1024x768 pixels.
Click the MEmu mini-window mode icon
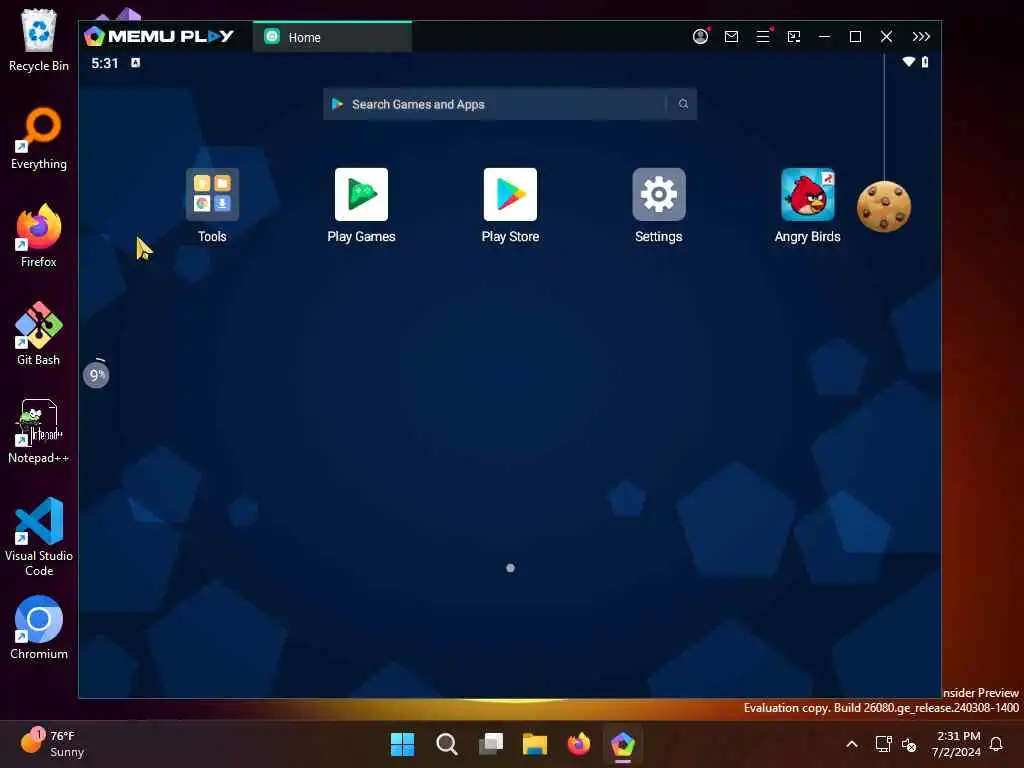pos(793,37)
